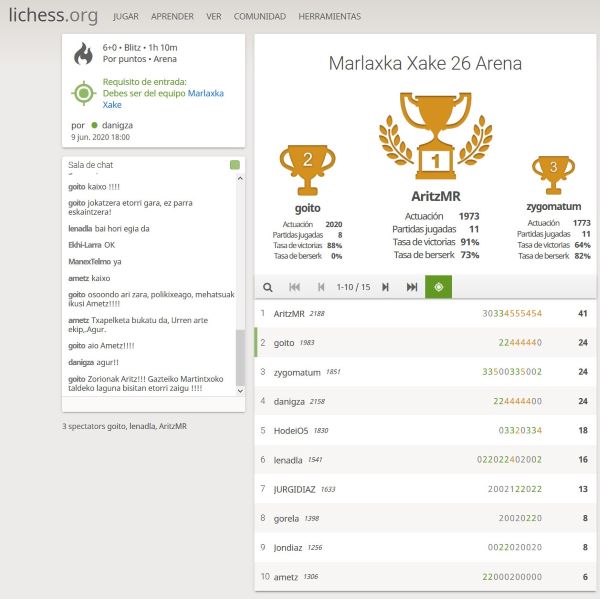600x599 pixels.
Task: Toggle the chat room green checkbox
Action: click(x=235, y=165)
